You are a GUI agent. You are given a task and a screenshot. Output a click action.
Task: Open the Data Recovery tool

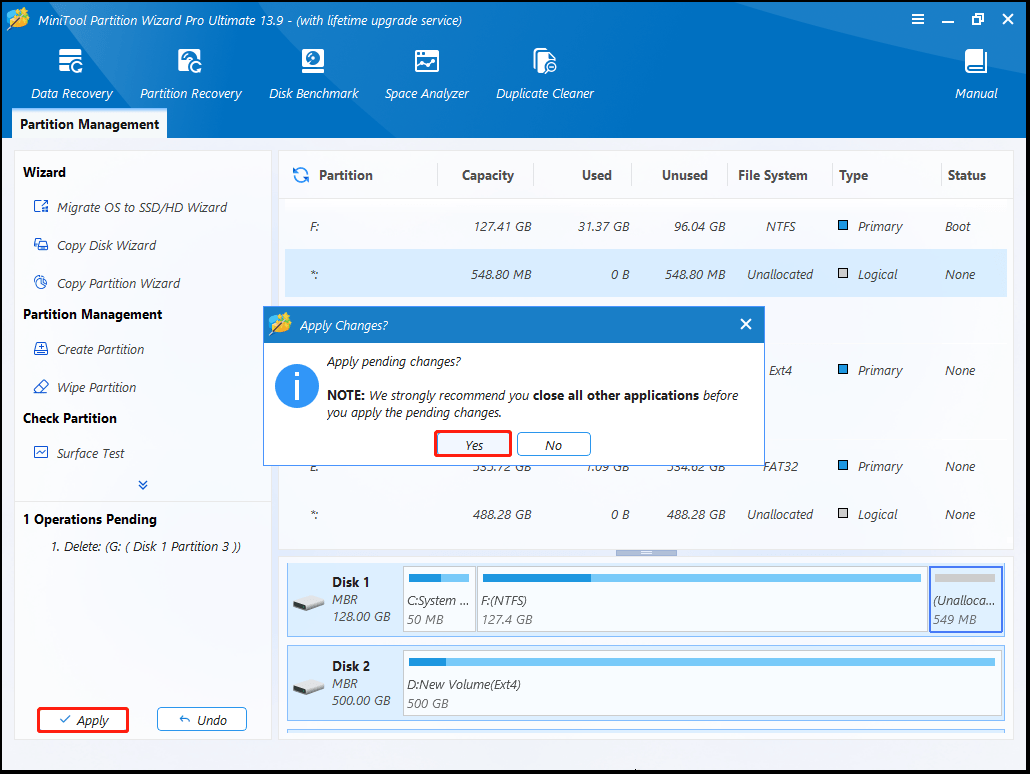[x=71, y=74]
